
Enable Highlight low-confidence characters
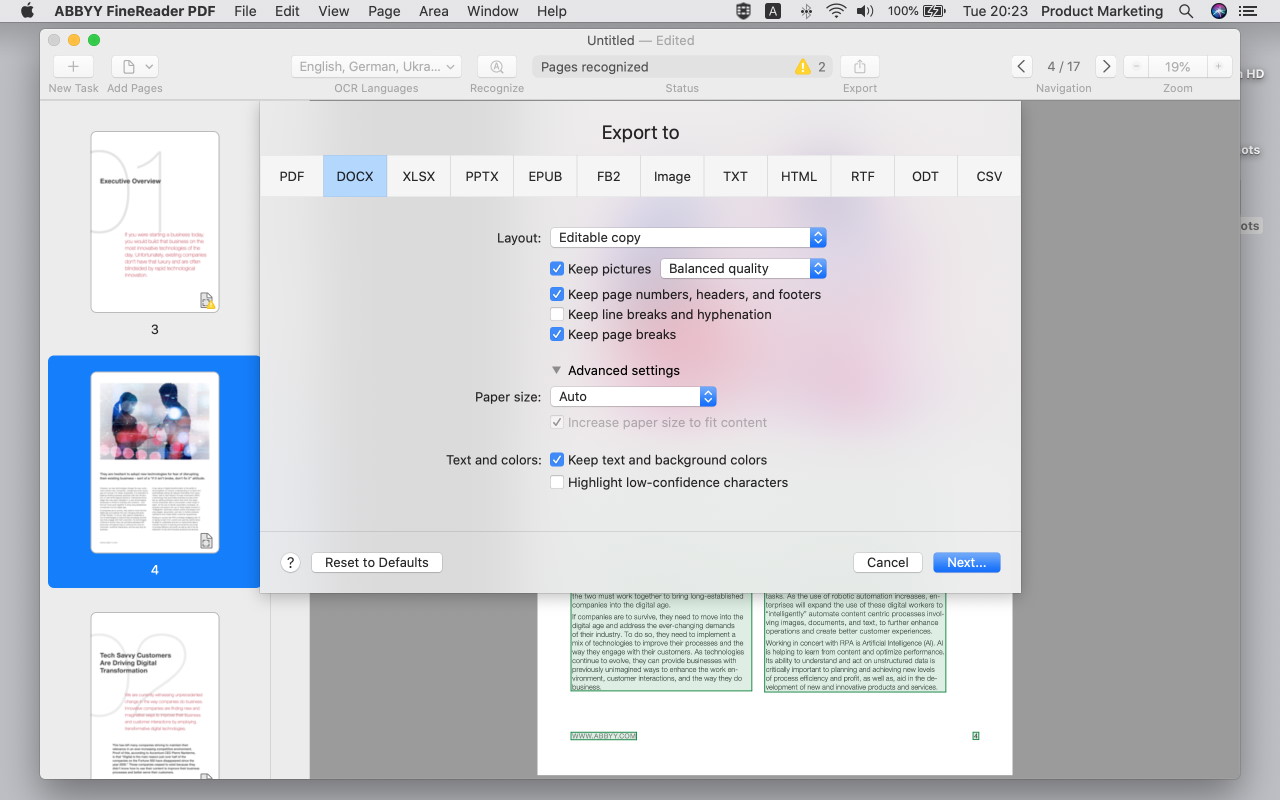pos(557,482)
